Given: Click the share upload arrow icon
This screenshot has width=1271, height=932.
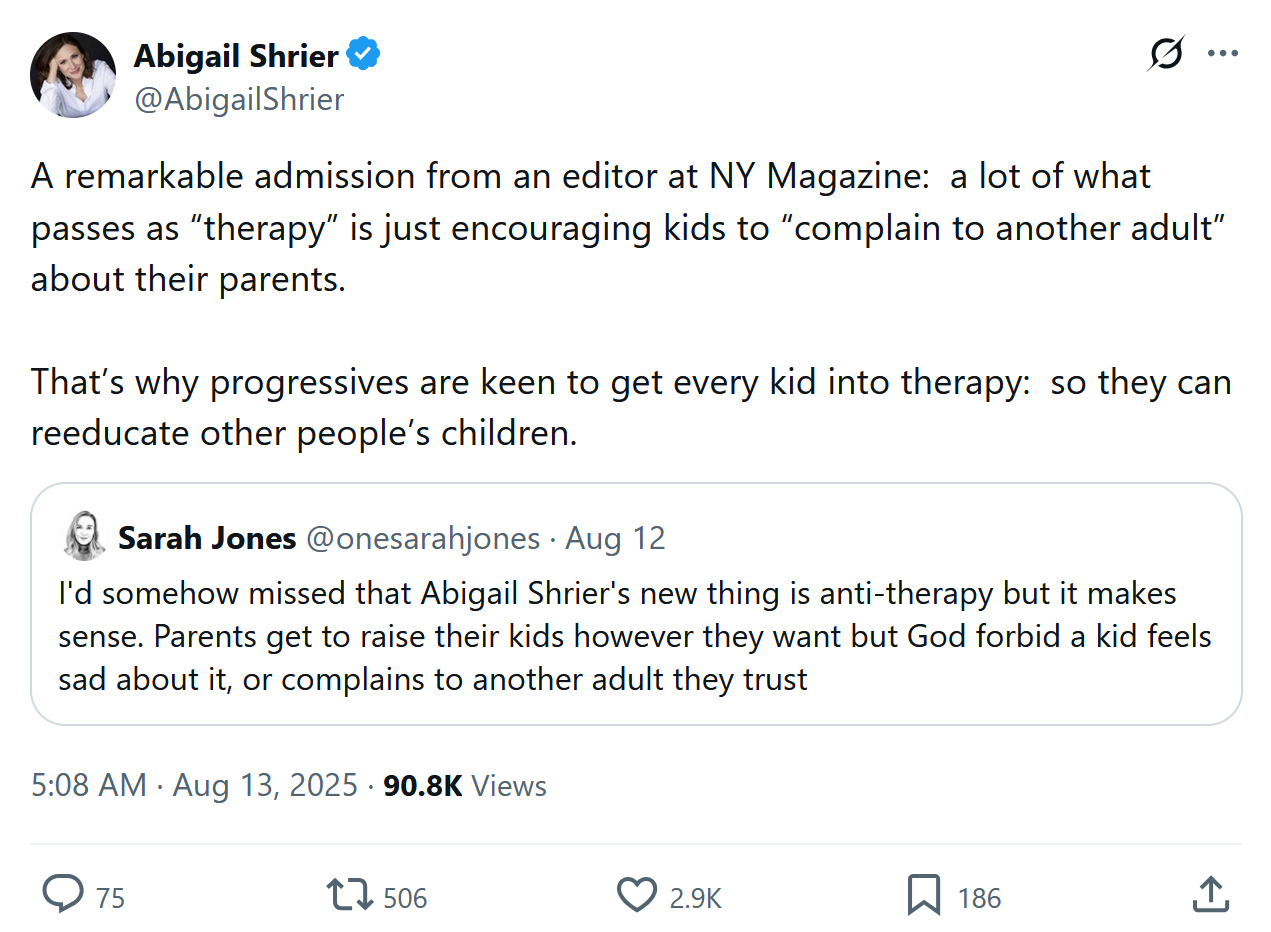Looking at the screenshot, I should point(1210,895).
